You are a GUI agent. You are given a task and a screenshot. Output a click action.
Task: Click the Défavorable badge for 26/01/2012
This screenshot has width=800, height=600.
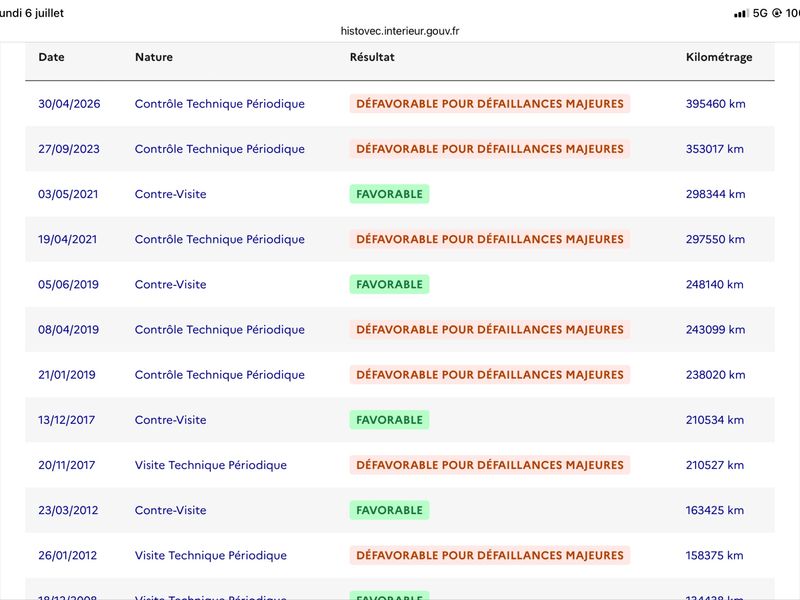pyautogui.click(x=490, y=555)
